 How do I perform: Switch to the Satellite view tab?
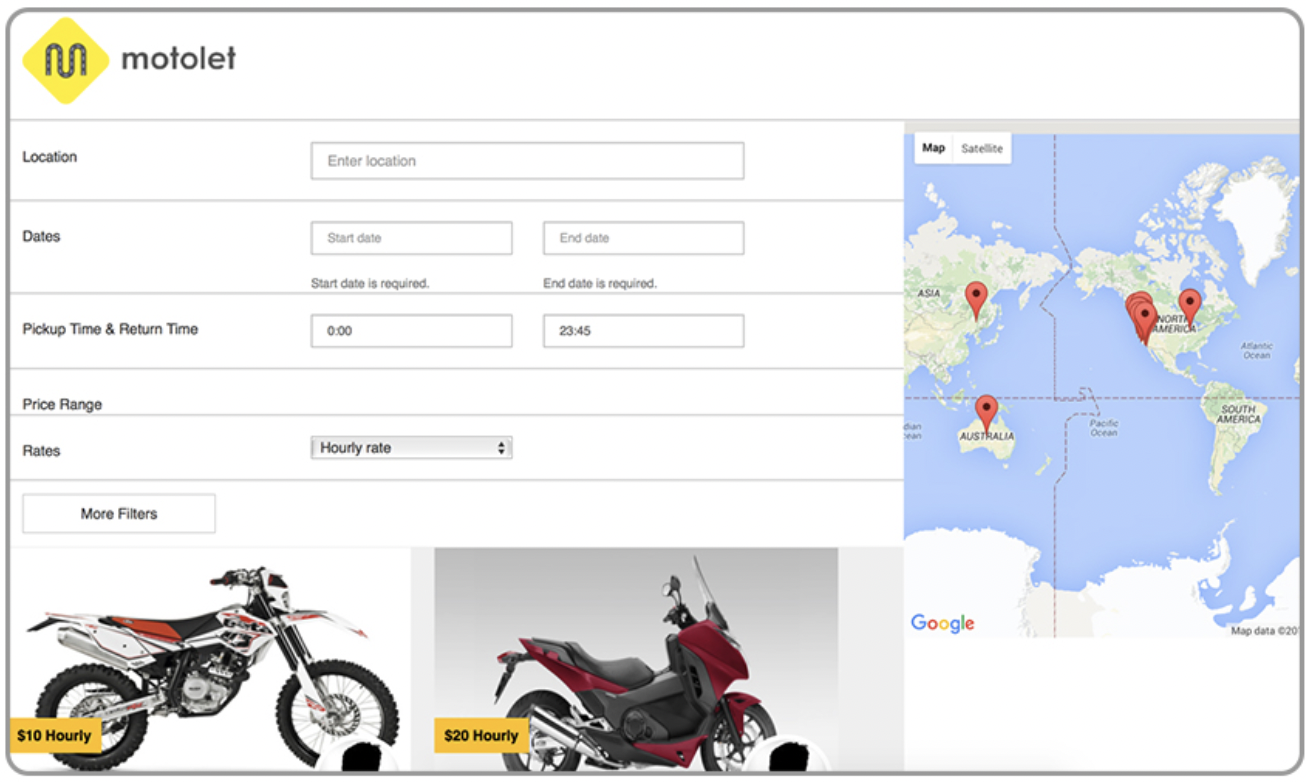(x=981, y=148)
